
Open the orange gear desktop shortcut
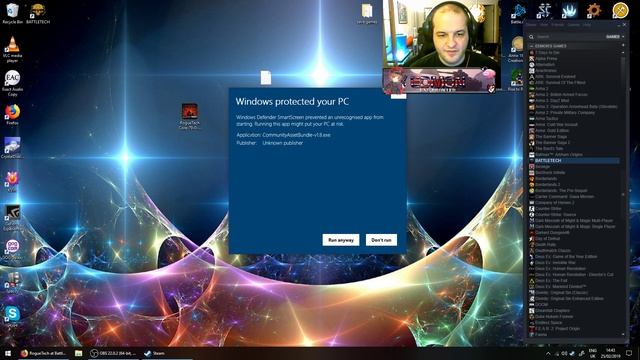coord(594,11)
